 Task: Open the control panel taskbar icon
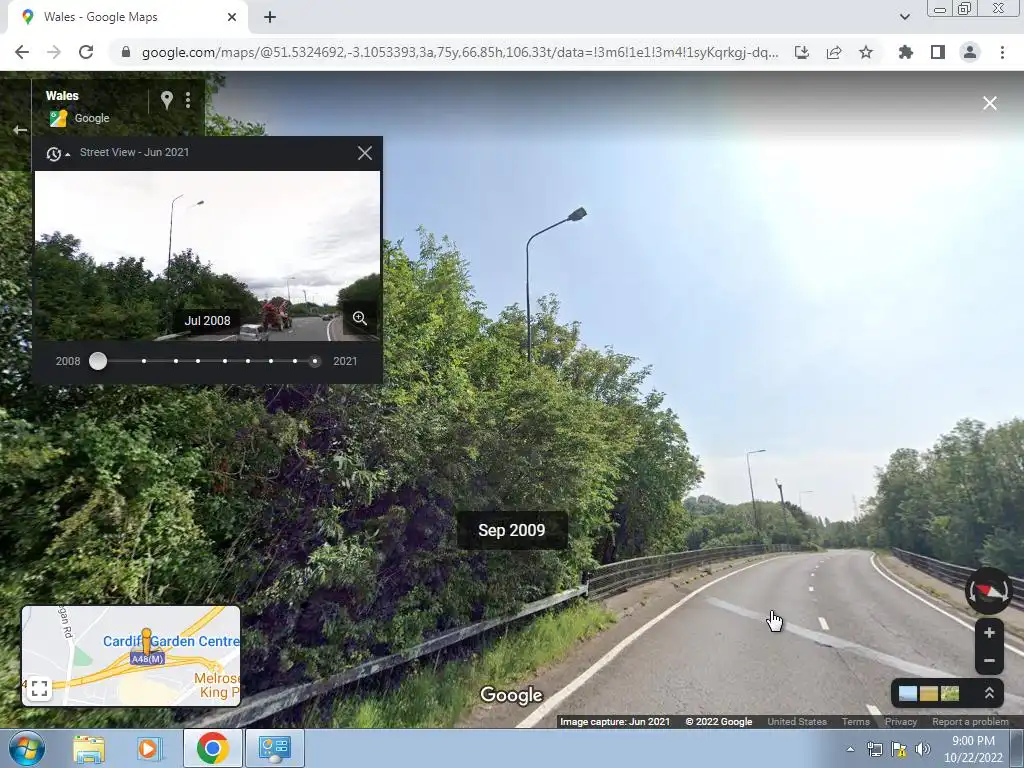(x=275, y=748)
